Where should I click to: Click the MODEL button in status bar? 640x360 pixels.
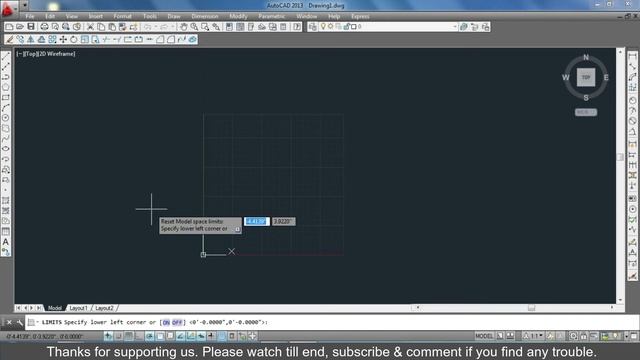coord(484,336)
